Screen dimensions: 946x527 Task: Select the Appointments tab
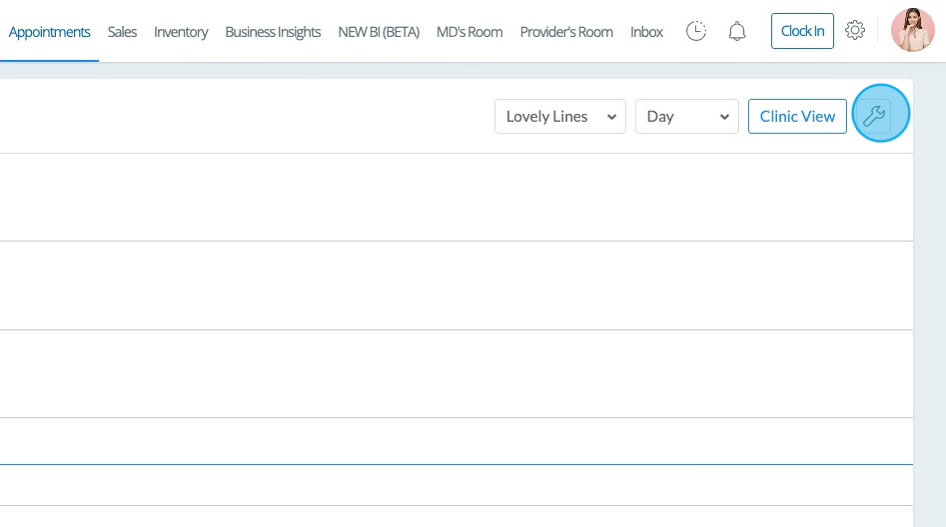click(x=49, y=32)
